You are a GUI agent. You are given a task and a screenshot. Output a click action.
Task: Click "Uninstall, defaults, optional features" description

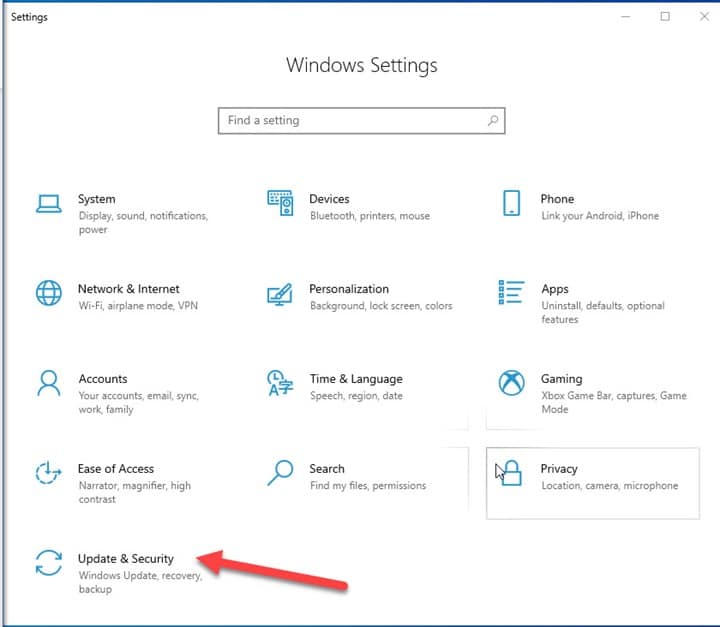[x=603, y=312]
